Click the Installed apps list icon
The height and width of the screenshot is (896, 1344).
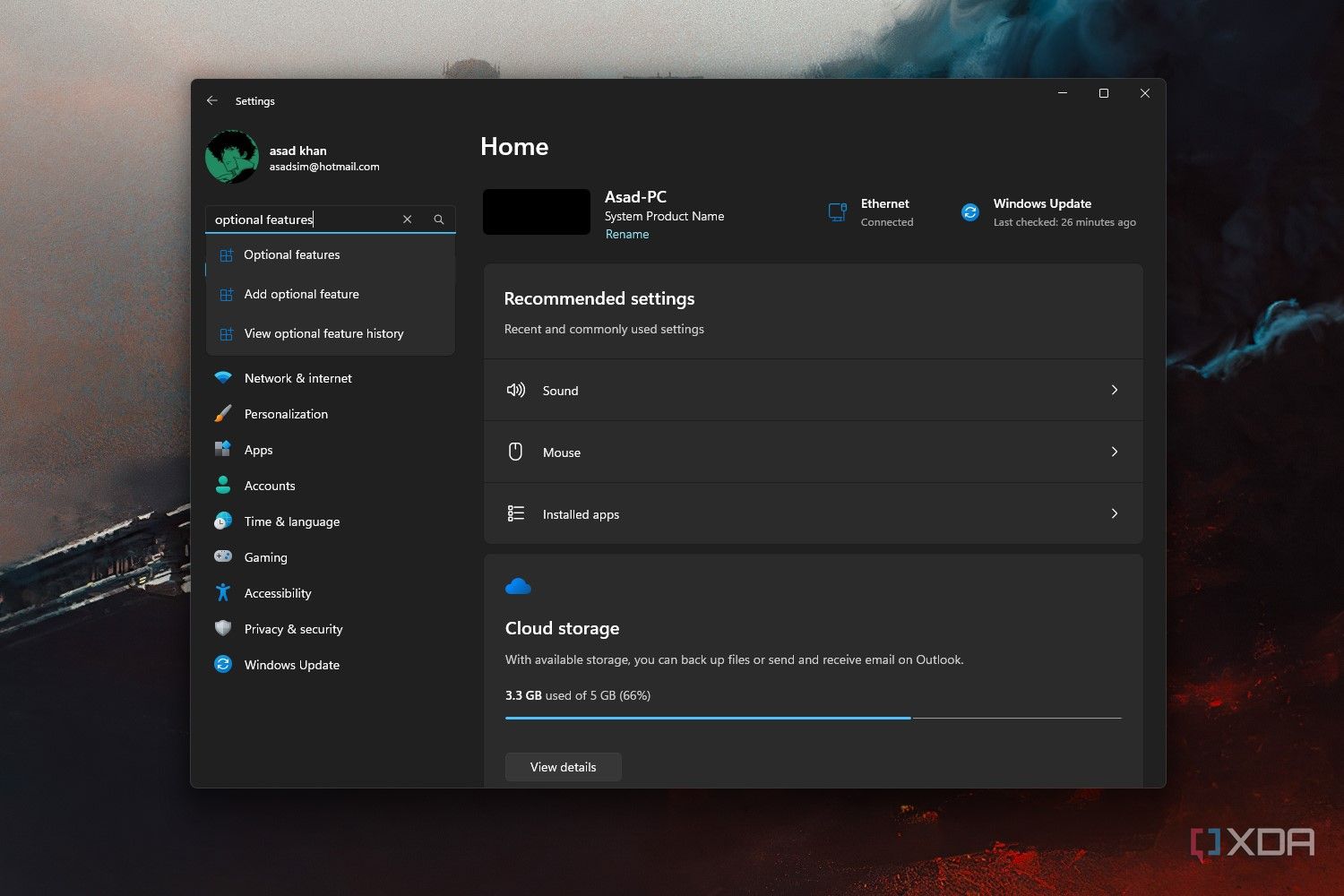(x=516, y=513)
